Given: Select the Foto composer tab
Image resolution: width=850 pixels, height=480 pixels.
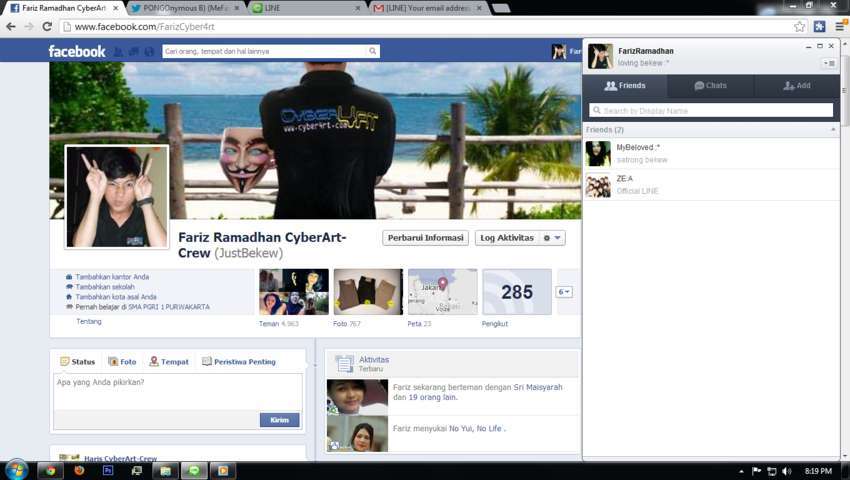Looking at the screenshot, I should pyautogui.click(x=122, y=362).
